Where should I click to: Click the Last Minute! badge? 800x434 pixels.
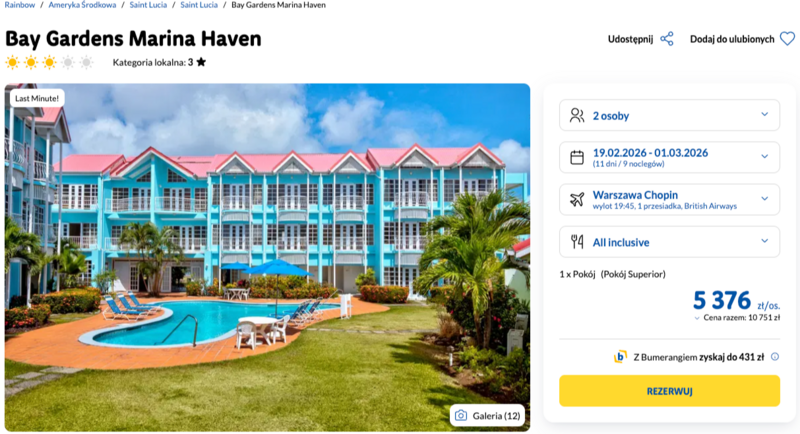pyautogui.click(x=38, y=98)
